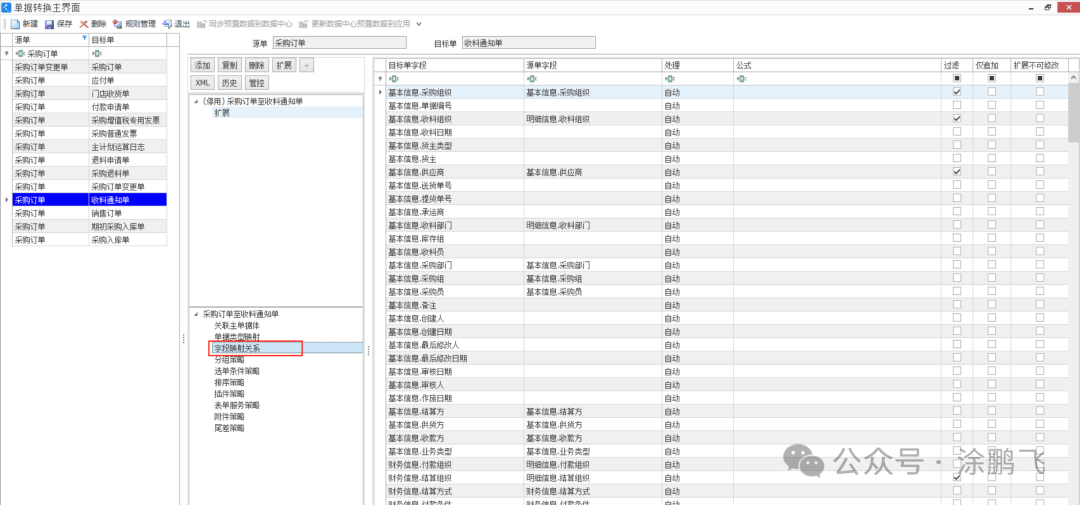This screenshot has height=505, width=1080.
Task: Open the toolbar overflow dropdown arrow
Action: [x=419, y=23]
